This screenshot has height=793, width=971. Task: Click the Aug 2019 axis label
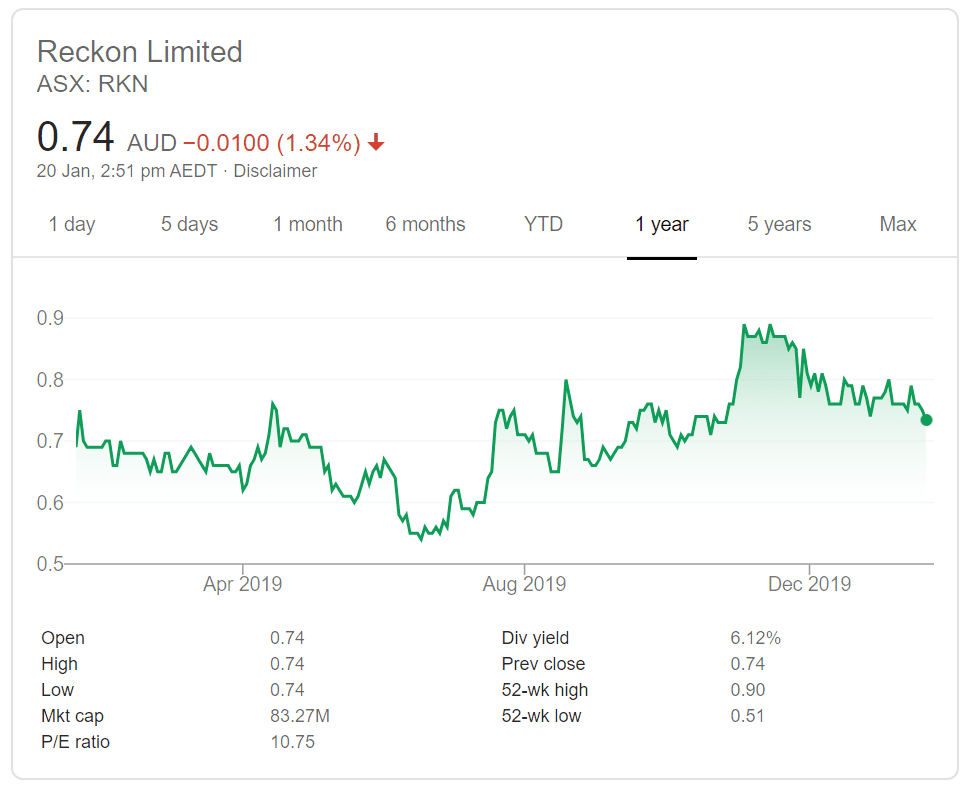tap(525, 584)
